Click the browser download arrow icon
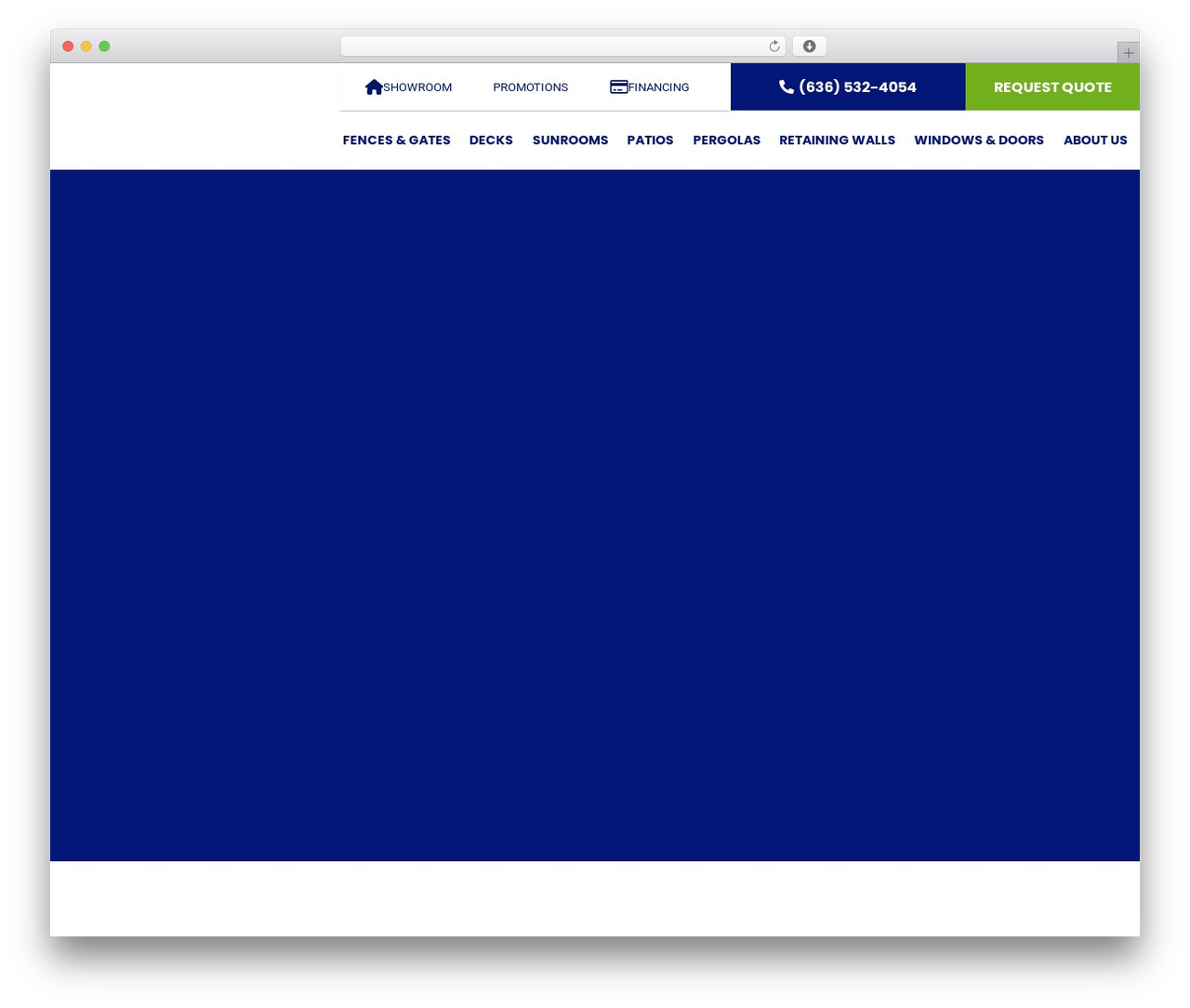The image size is (1190, 1008). pyautogui.click(x=809, y=46)
